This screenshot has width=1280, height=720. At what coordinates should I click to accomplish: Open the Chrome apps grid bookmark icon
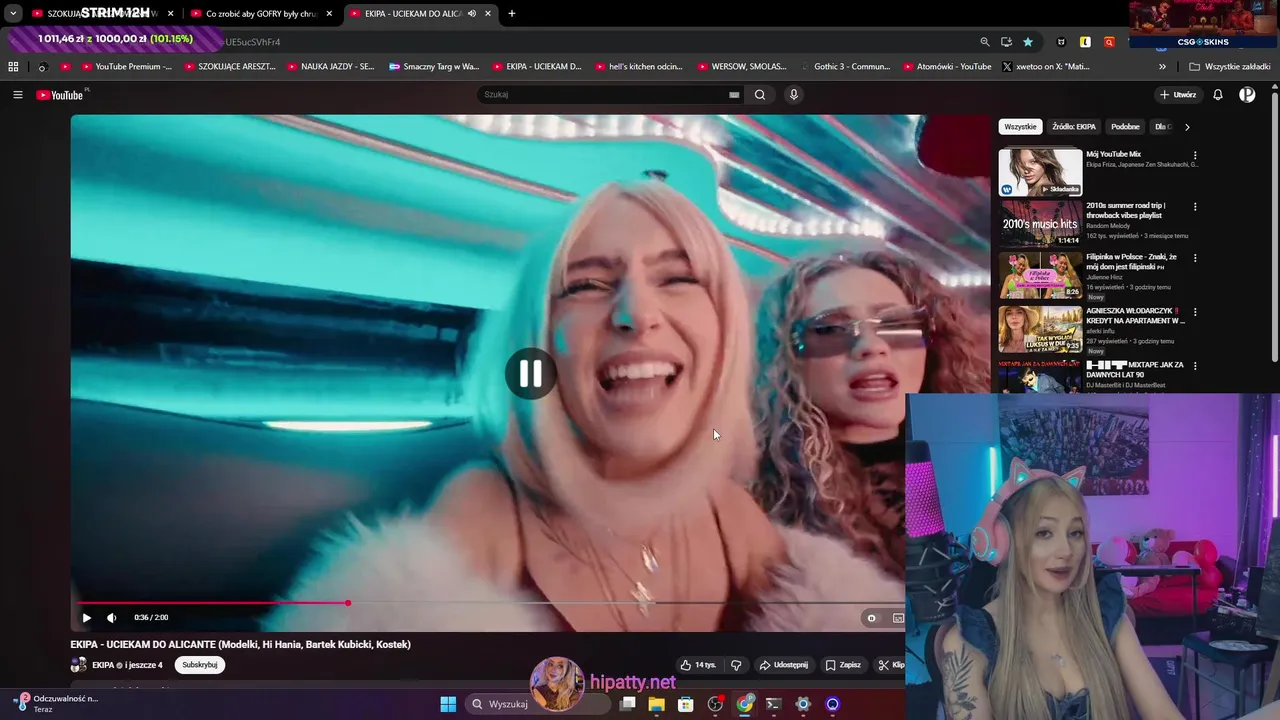13,67
